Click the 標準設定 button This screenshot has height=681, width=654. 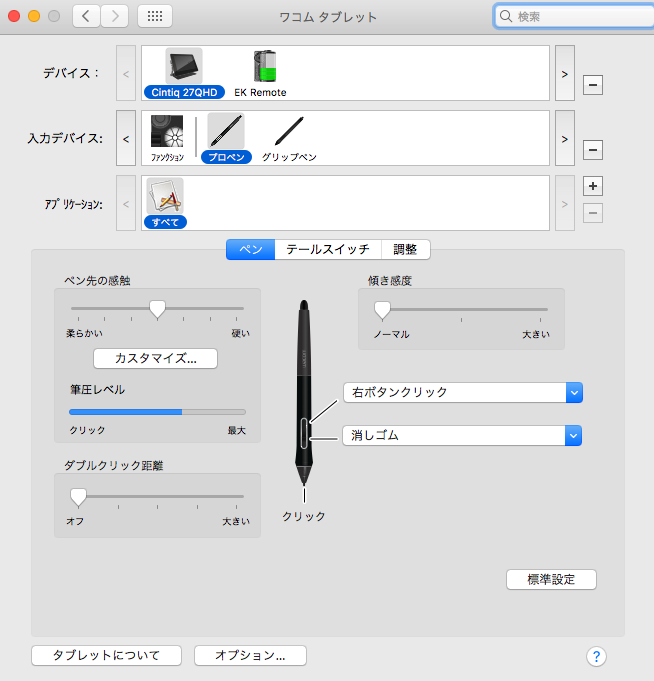551,580
